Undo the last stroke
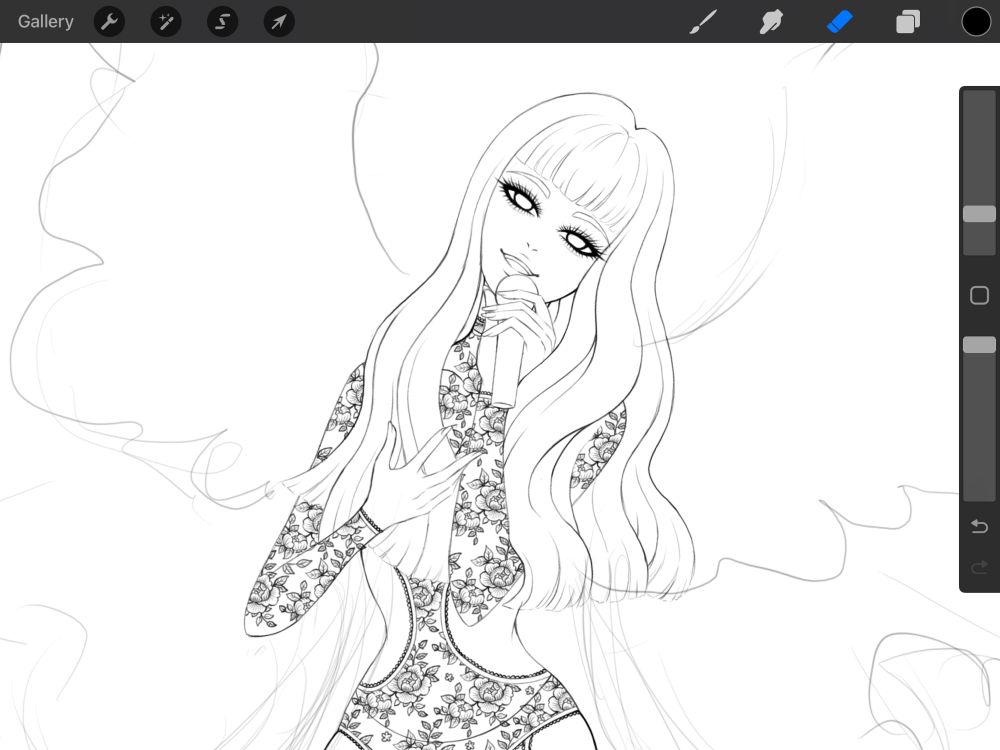This screenshot has height=750, width=1000. [x=979, y=526]
